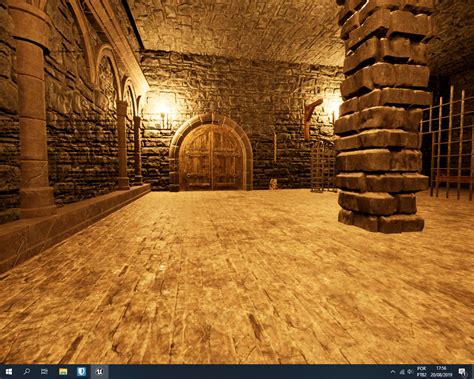
Task: Open the POR PTB2 language indicator
Action: 422,372
